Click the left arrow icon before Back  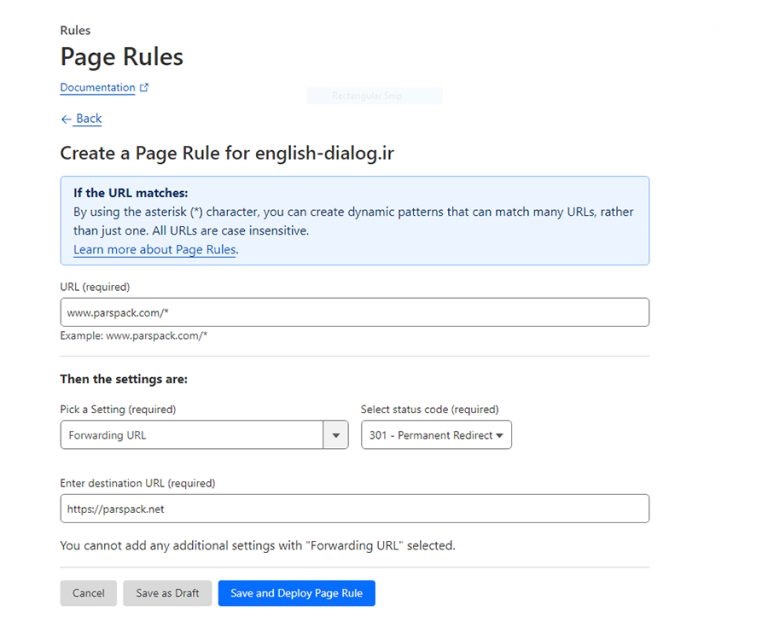pos(66,119)
